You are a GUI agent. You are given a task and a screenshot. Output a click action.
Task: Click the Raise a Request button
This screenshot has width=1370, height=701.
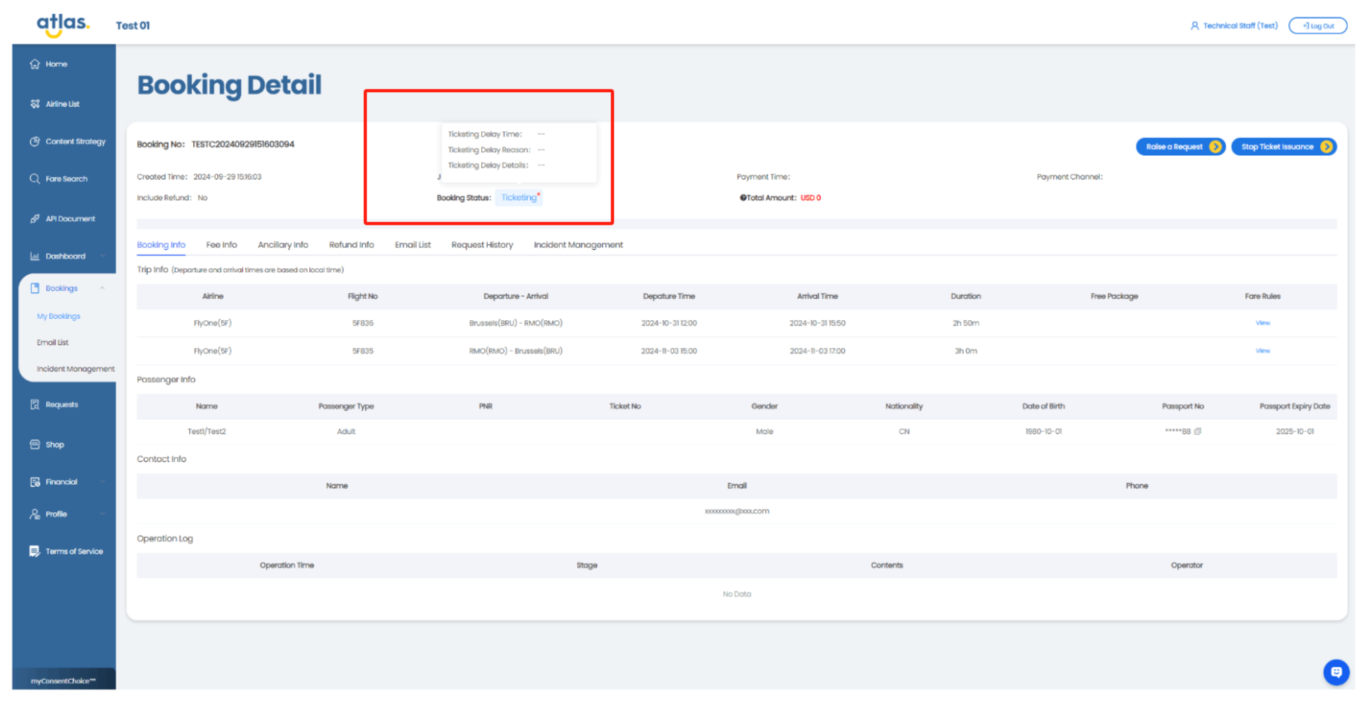tap(1180, 147)
